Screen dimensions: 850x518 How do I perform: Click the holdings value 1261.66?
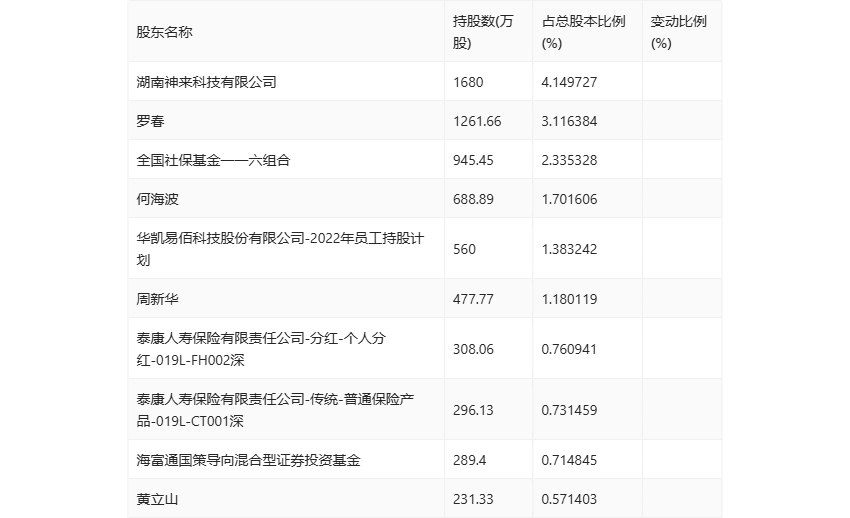coord(477,121)
